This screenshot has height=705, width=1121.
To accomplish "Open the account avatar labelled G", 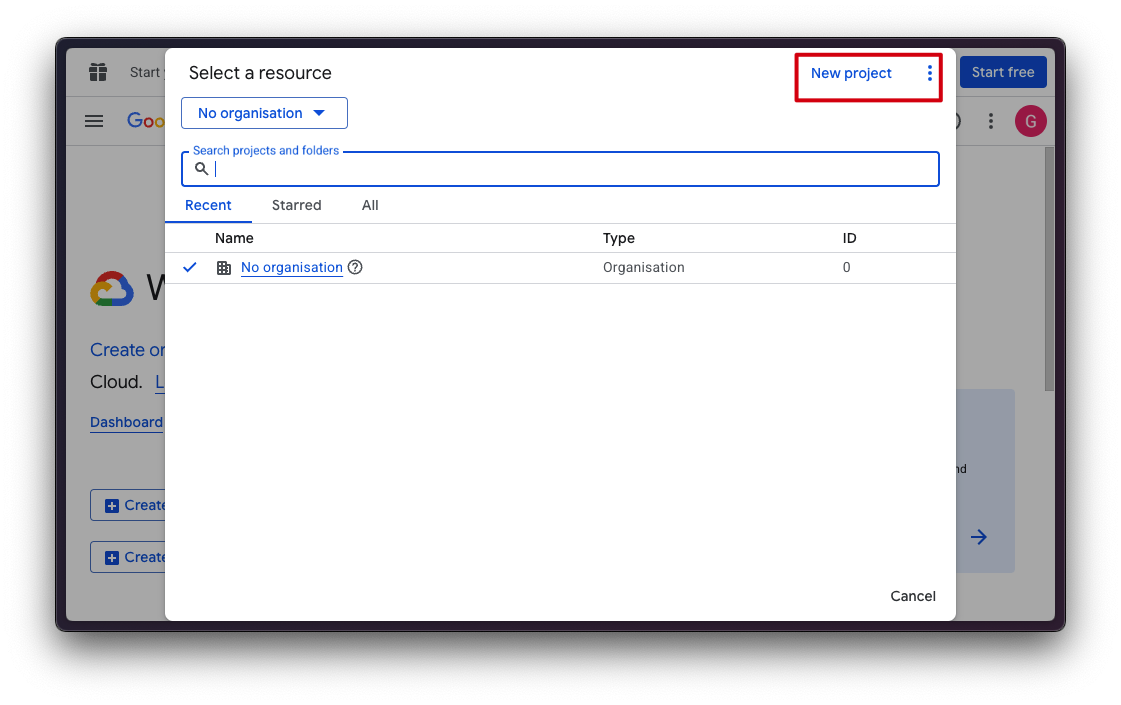I will pos(1030,121).
